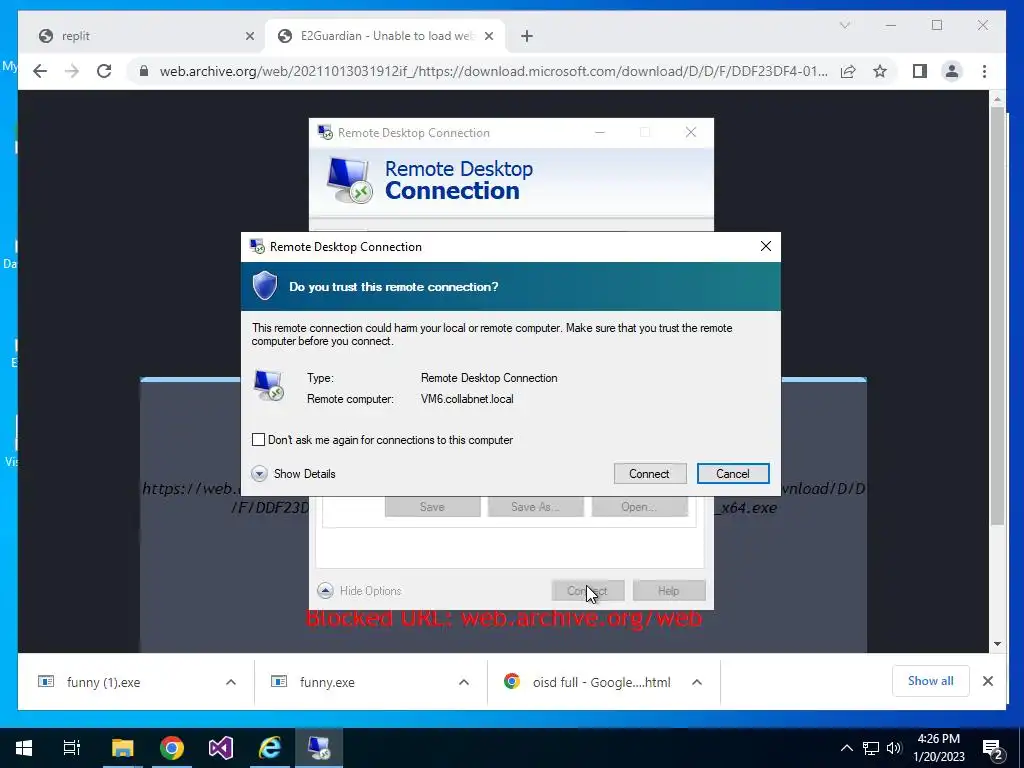Click Cancel in the trust dialog
1024x768 pixels.
pyautogui.click(x=733, y=473)
